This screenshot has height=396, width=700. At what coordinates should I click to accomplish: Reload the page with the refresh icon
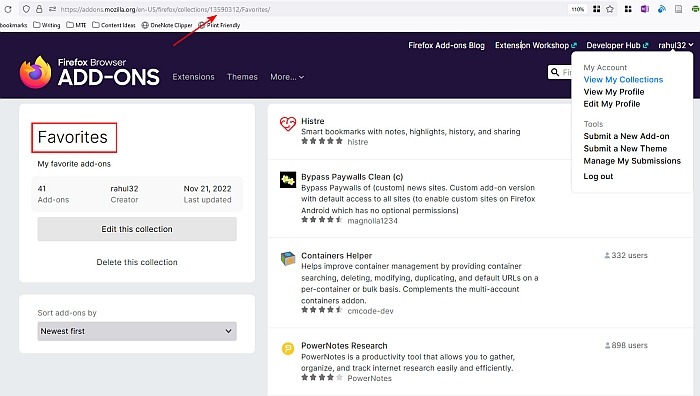coord(8,9)
